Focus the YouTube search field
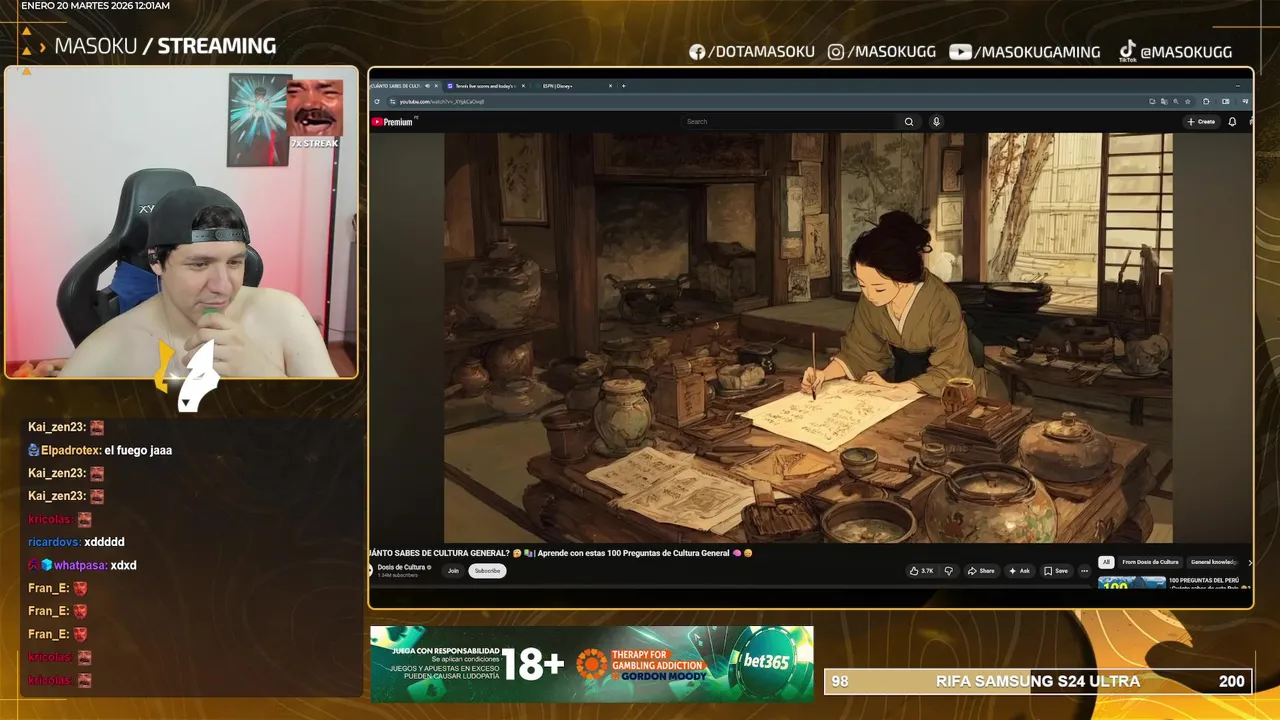The height and width of the screenshot is (720, 1280). coord(790,122)
